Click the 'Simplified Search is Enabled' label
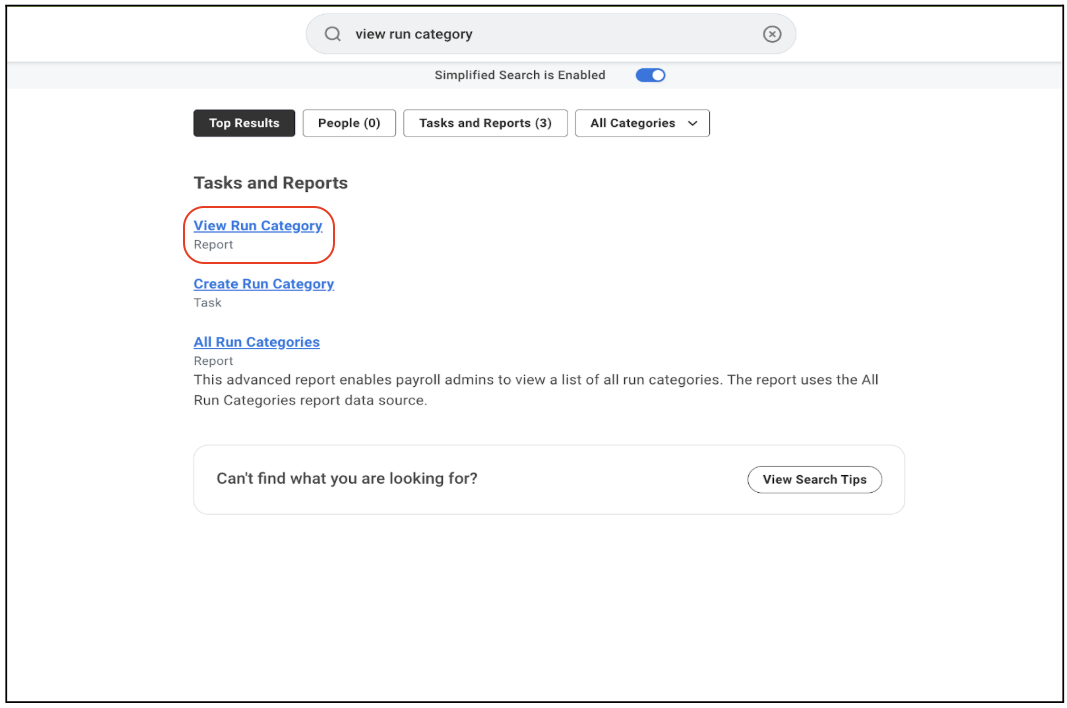The width and height of the screenshot is (1067, 708). coord(520,76)
